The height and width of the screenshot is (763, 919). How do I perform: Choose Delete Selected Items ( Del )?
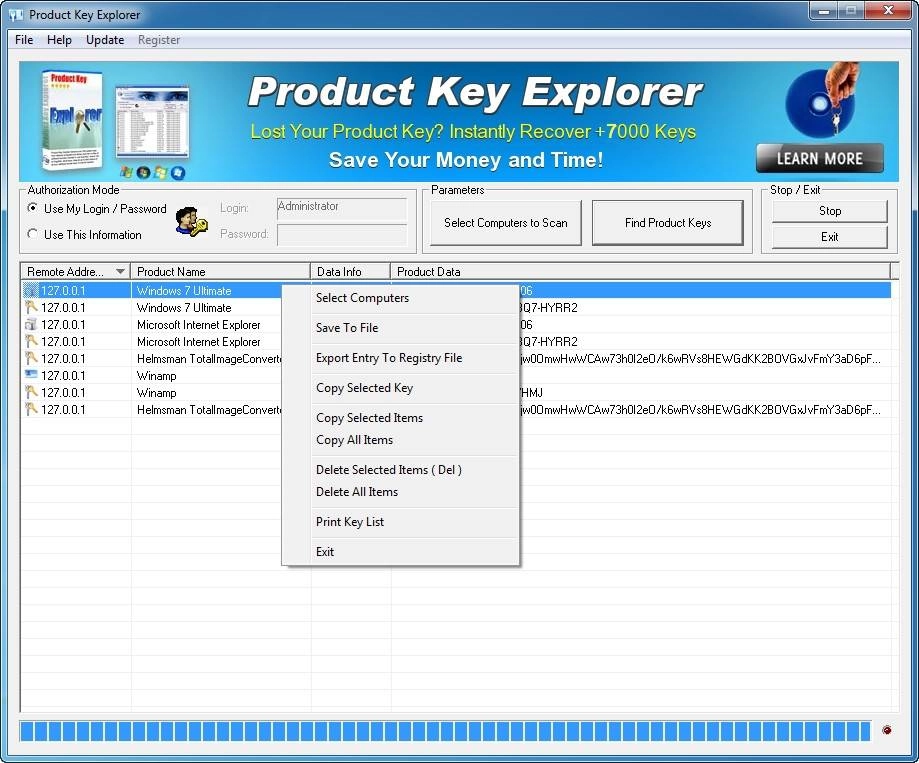click(400, 470)
